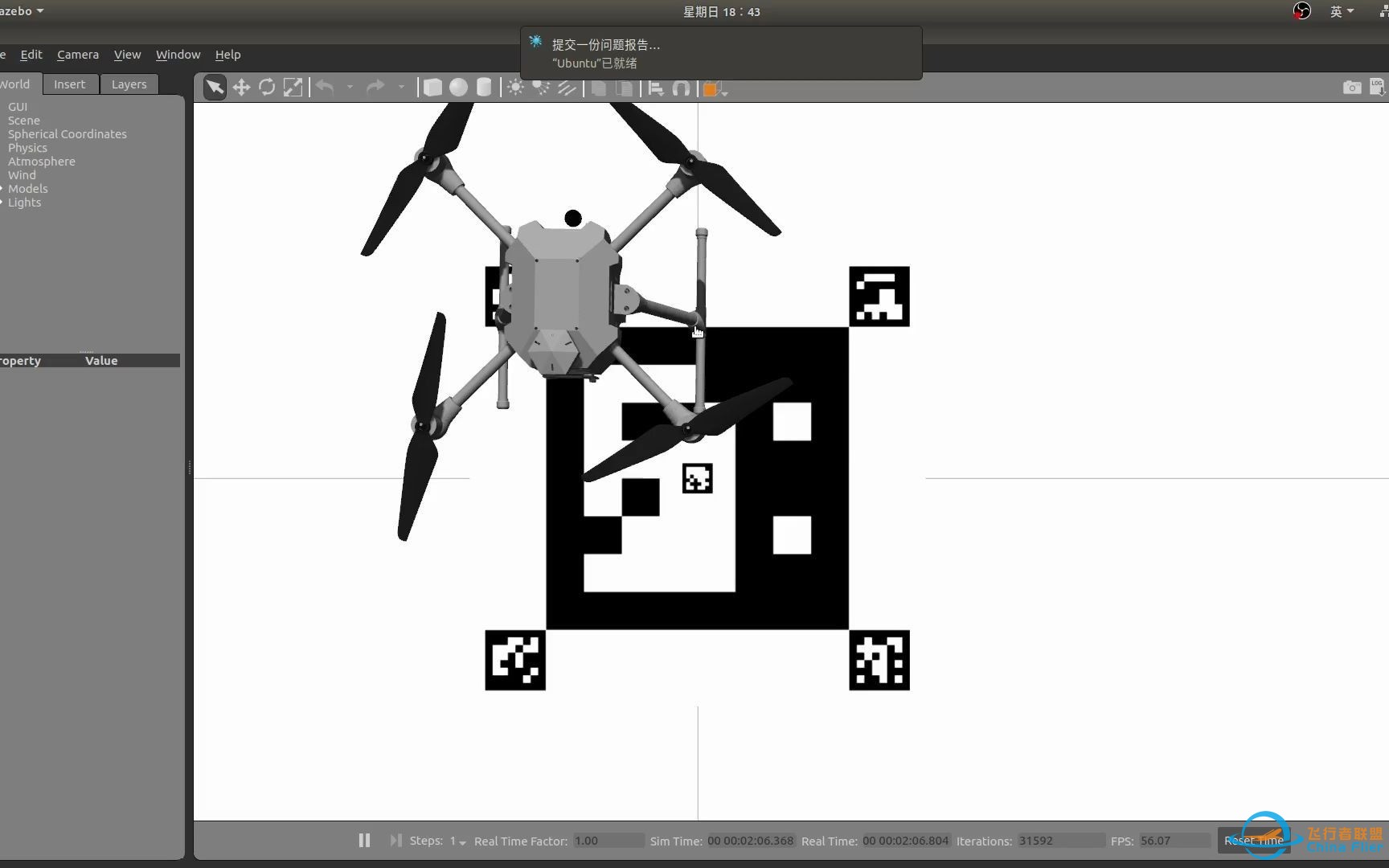
Task: Select Atmosphere in the world tree
Action: (42, 161)
